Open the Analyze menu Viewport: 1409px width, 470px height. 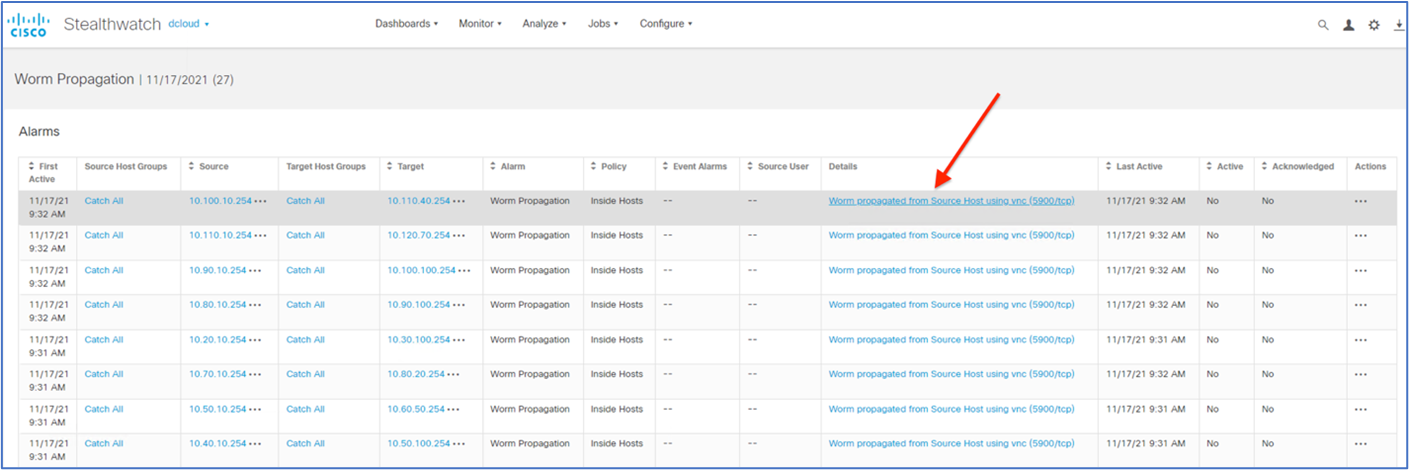pos(544,24)
